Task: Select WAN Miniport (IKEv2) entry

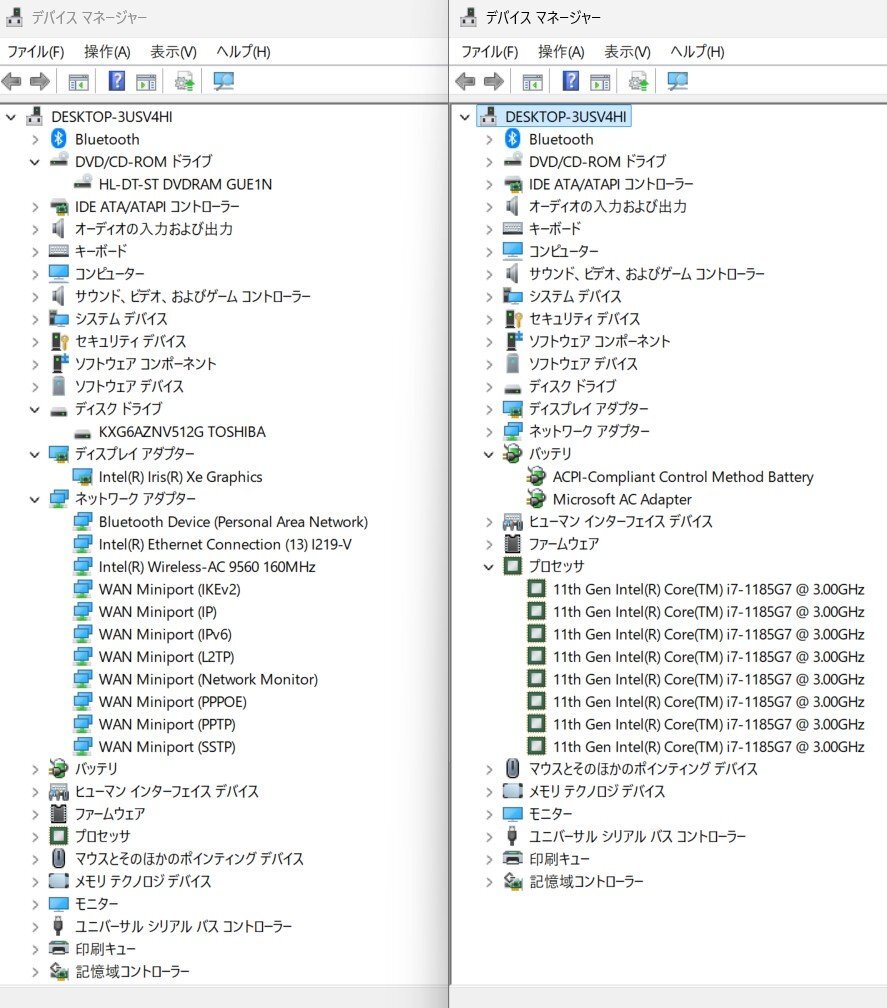Action: (x=170, y=590)
